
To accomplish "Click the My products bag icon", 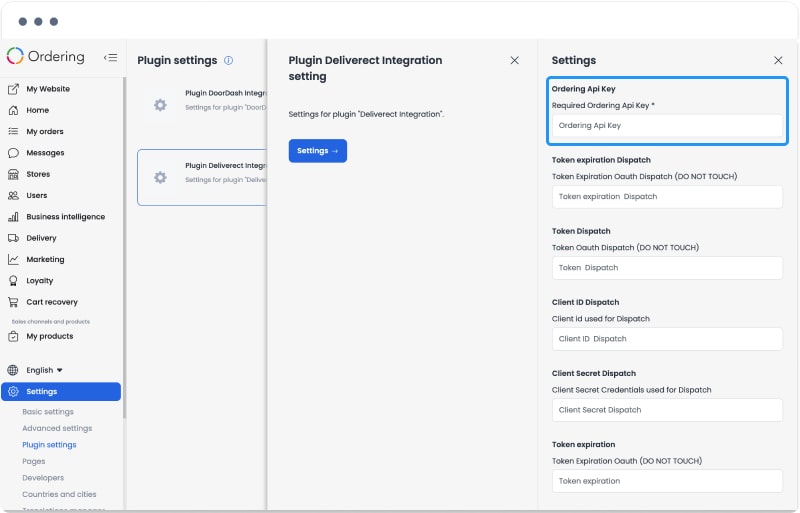I will pos(13,336).
